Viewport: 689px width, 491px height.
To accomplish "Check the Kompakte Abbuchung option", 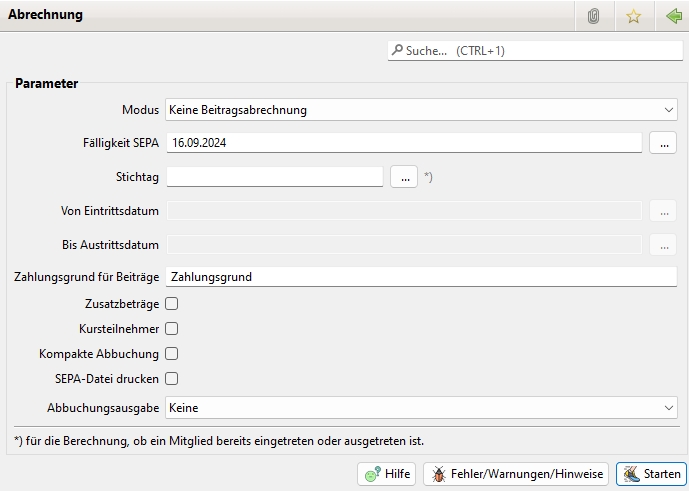I will tap(172, 353).
